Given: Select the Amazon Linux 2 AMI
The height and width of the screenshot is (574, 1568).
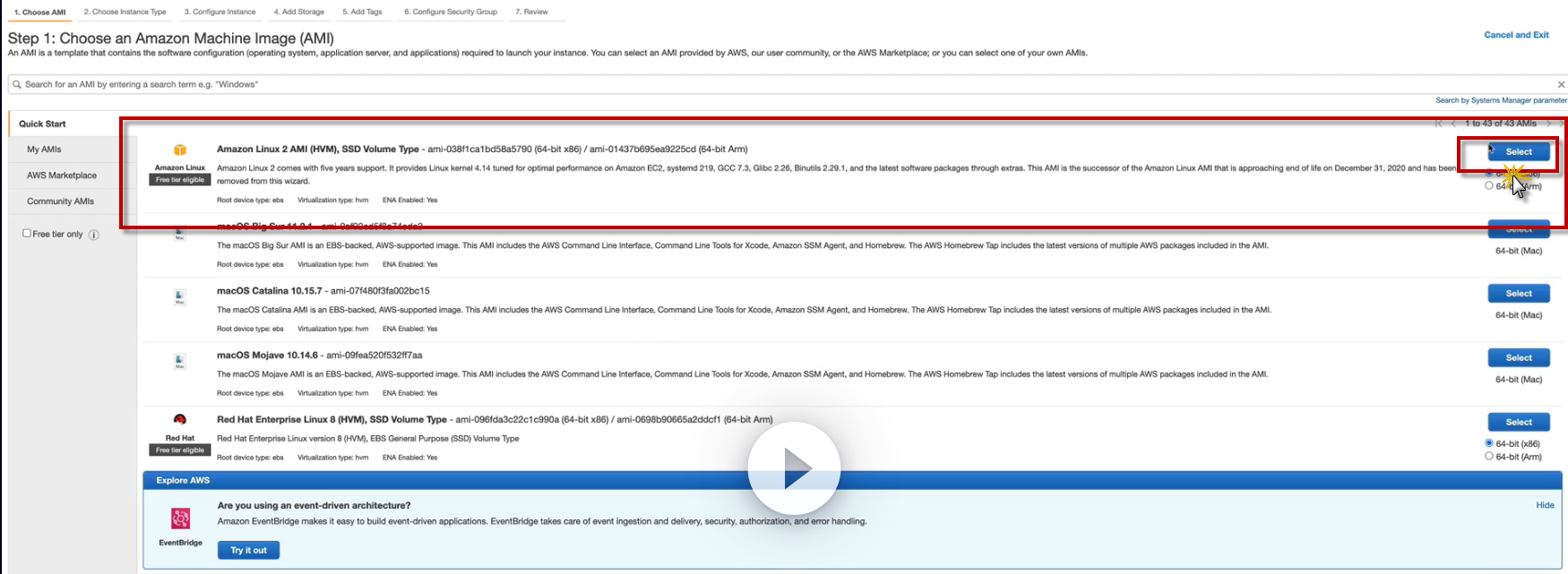Looking at the screenshot, I should pyautogui.click(x=1519, y=152).
